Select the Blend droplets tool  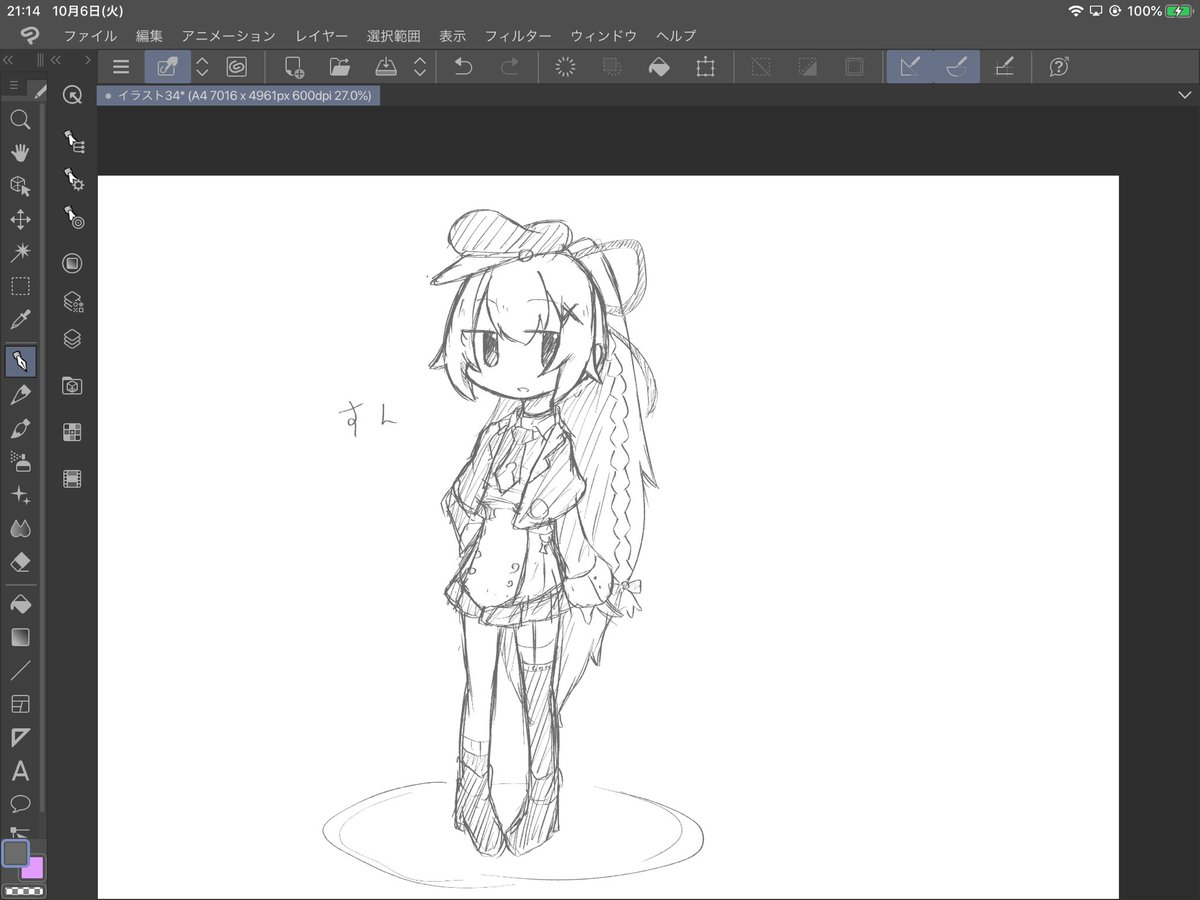tap(20, 528)
